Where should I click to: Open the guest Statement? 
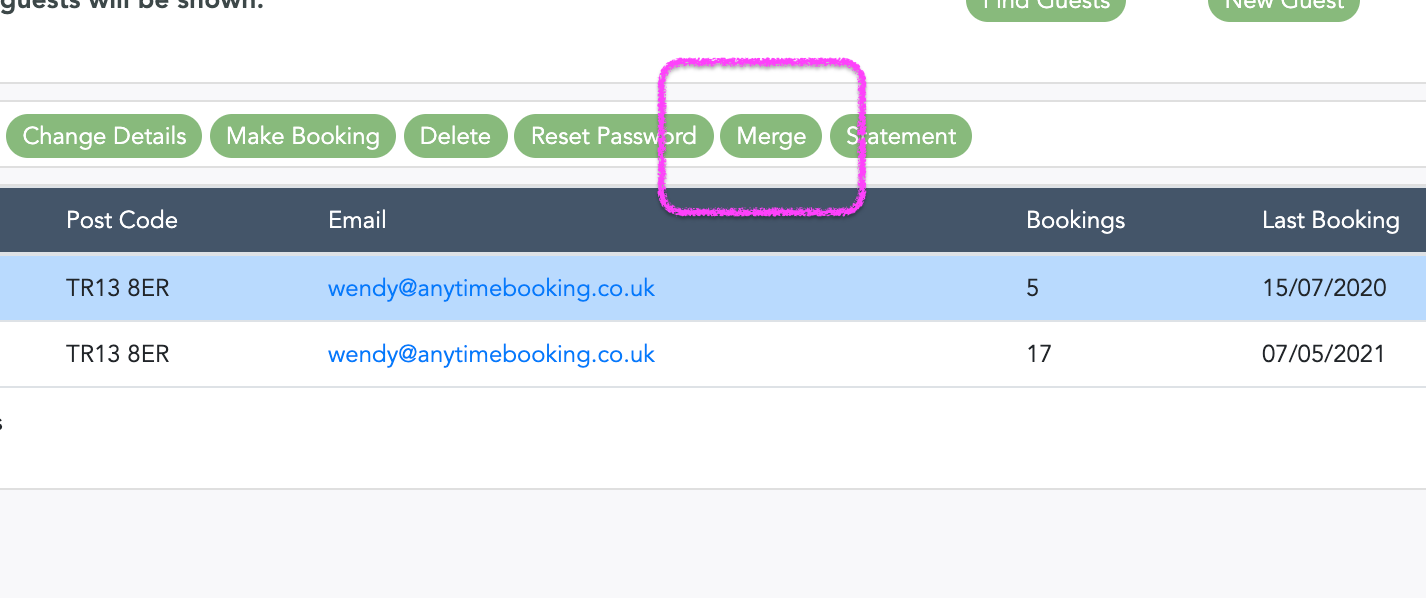point(901,136)
